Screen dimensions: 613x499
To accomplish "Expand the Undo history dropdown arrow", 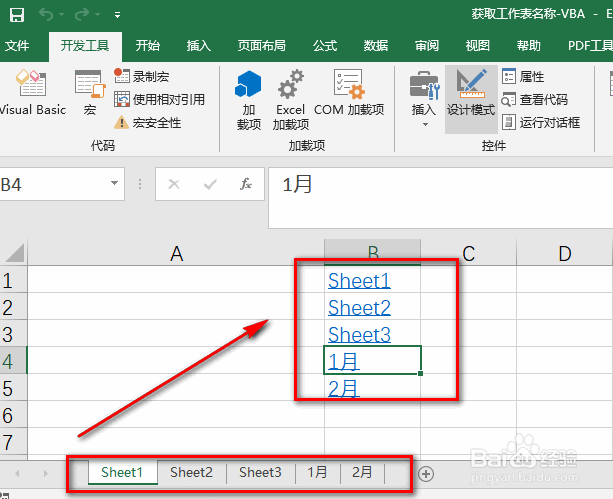I will point(62,15).
